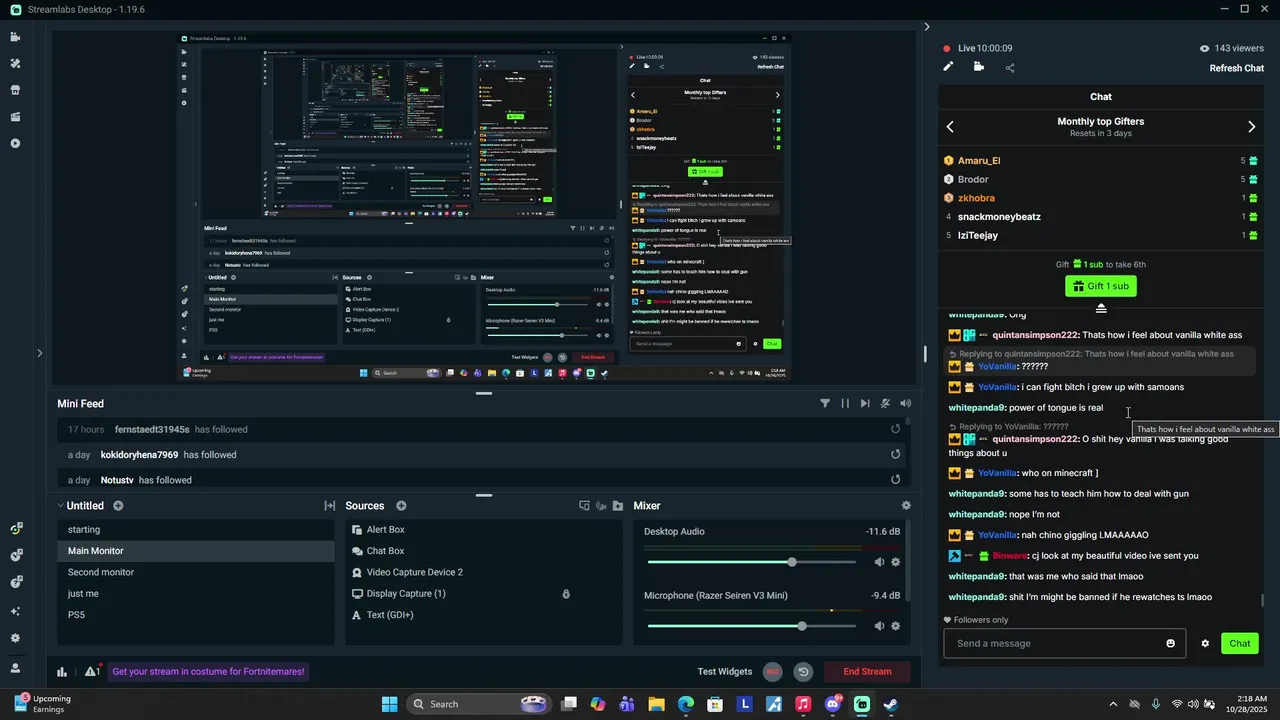Pause the Mini Feed alert queue

(845, 404)
